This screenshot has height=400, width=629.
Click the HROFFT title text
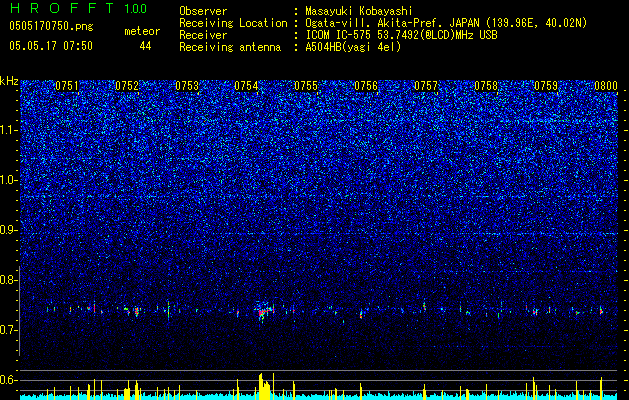click(62, 8)
